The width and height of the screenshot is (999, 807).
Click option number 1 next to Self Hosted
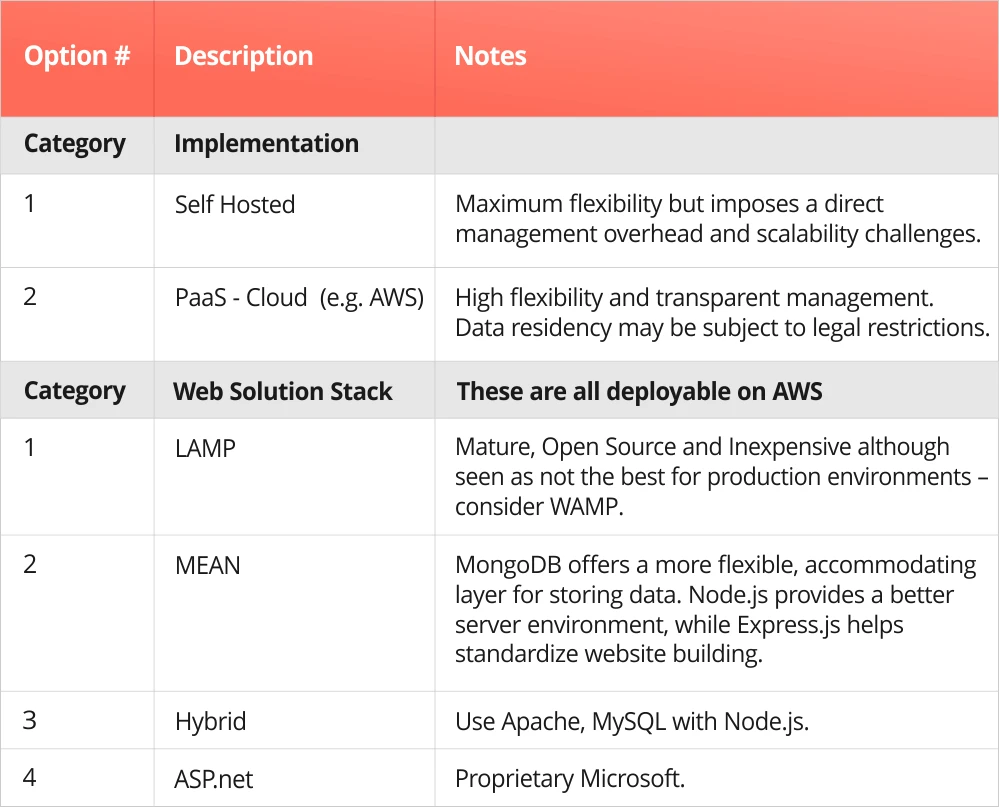click(x=29, y=204)
